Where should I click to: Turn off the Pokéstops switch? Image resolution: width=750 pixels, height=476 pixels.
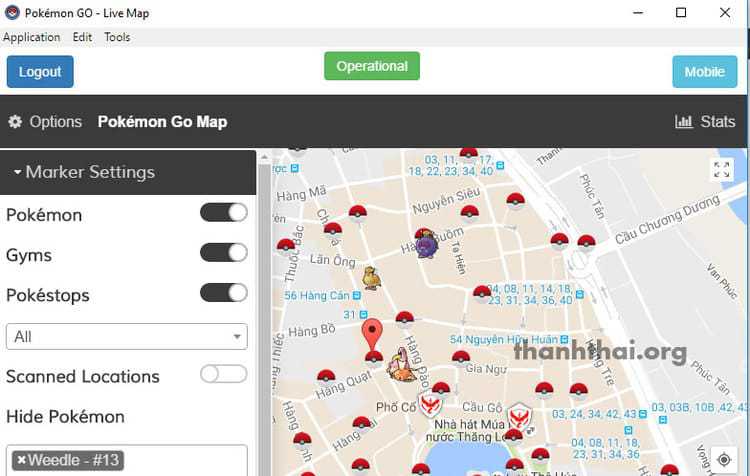[223, 293]
